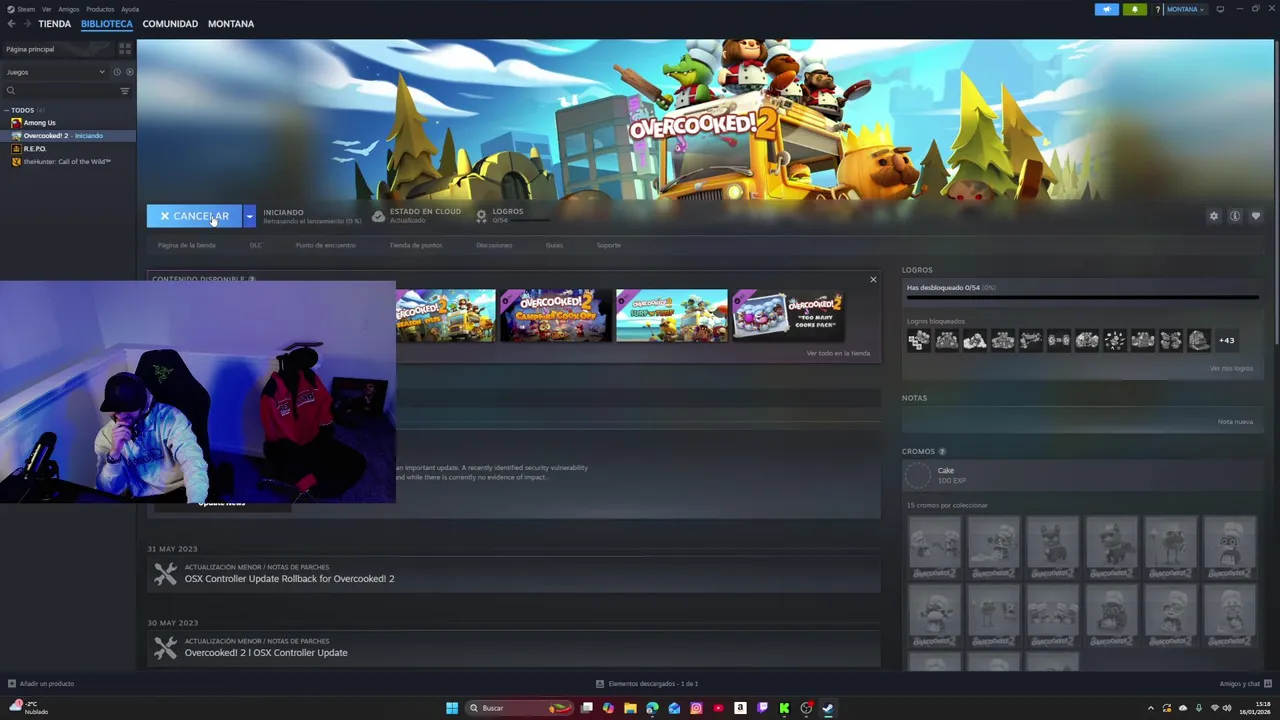Open the DLC tab
Image resolution: width=1280 pixels, height=720 pixels.
pos(256,245)
